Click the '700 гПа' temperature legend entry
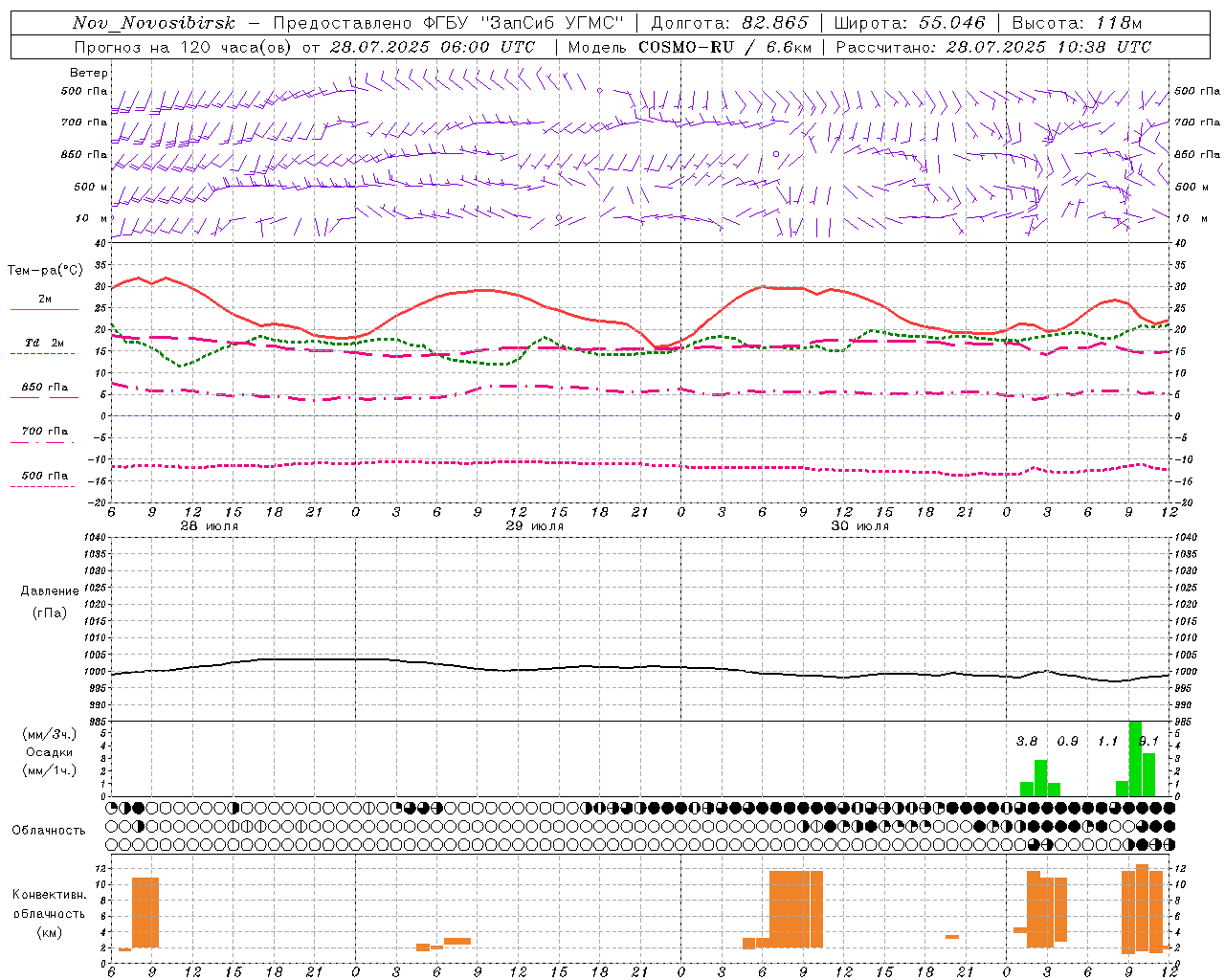The image size is (1225, 980). pyautogui.click(x=45, y=432)
